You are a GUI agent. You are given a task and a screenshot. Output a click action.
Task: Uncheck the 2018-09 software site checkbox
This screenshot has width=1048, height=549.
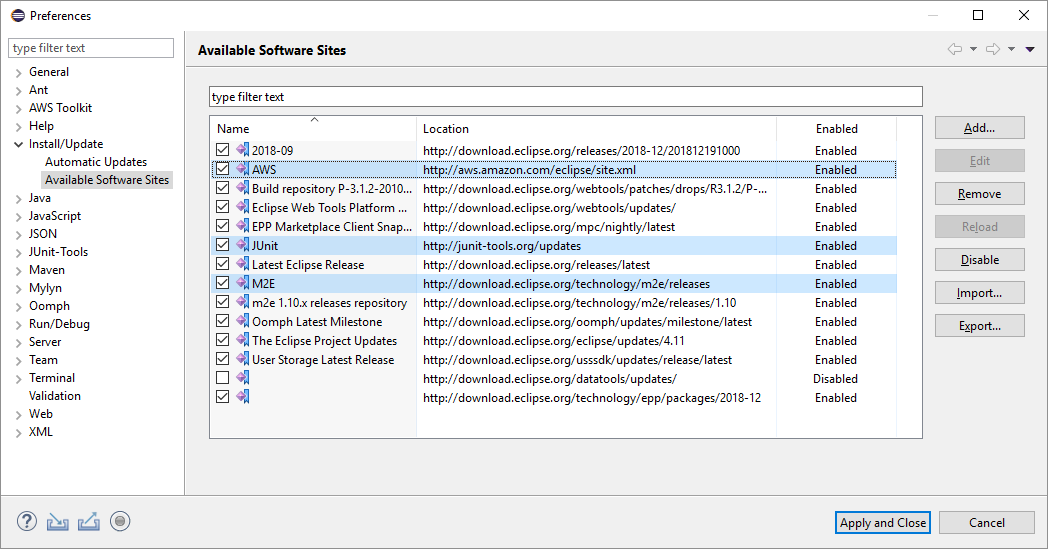pos(223,151)
